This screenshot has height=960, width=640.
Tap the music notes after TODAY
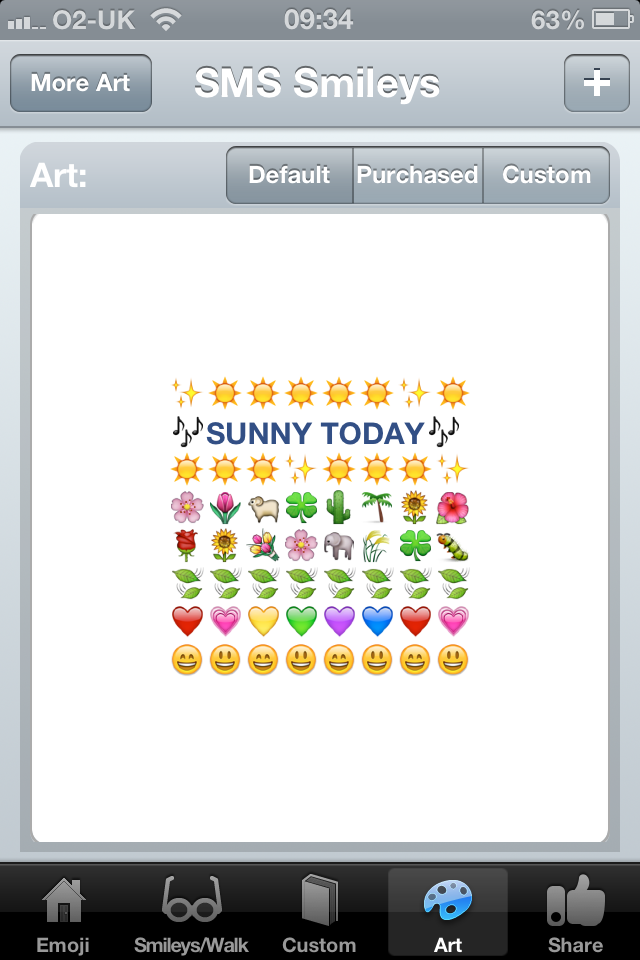pos(443,432)
